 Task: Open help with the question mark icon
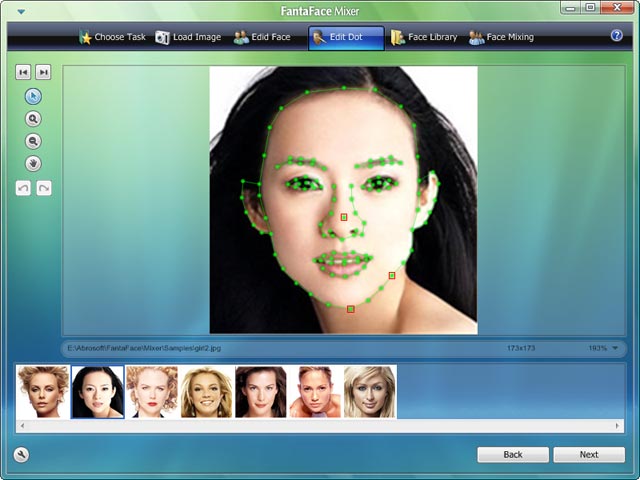(x=616, y=36)
